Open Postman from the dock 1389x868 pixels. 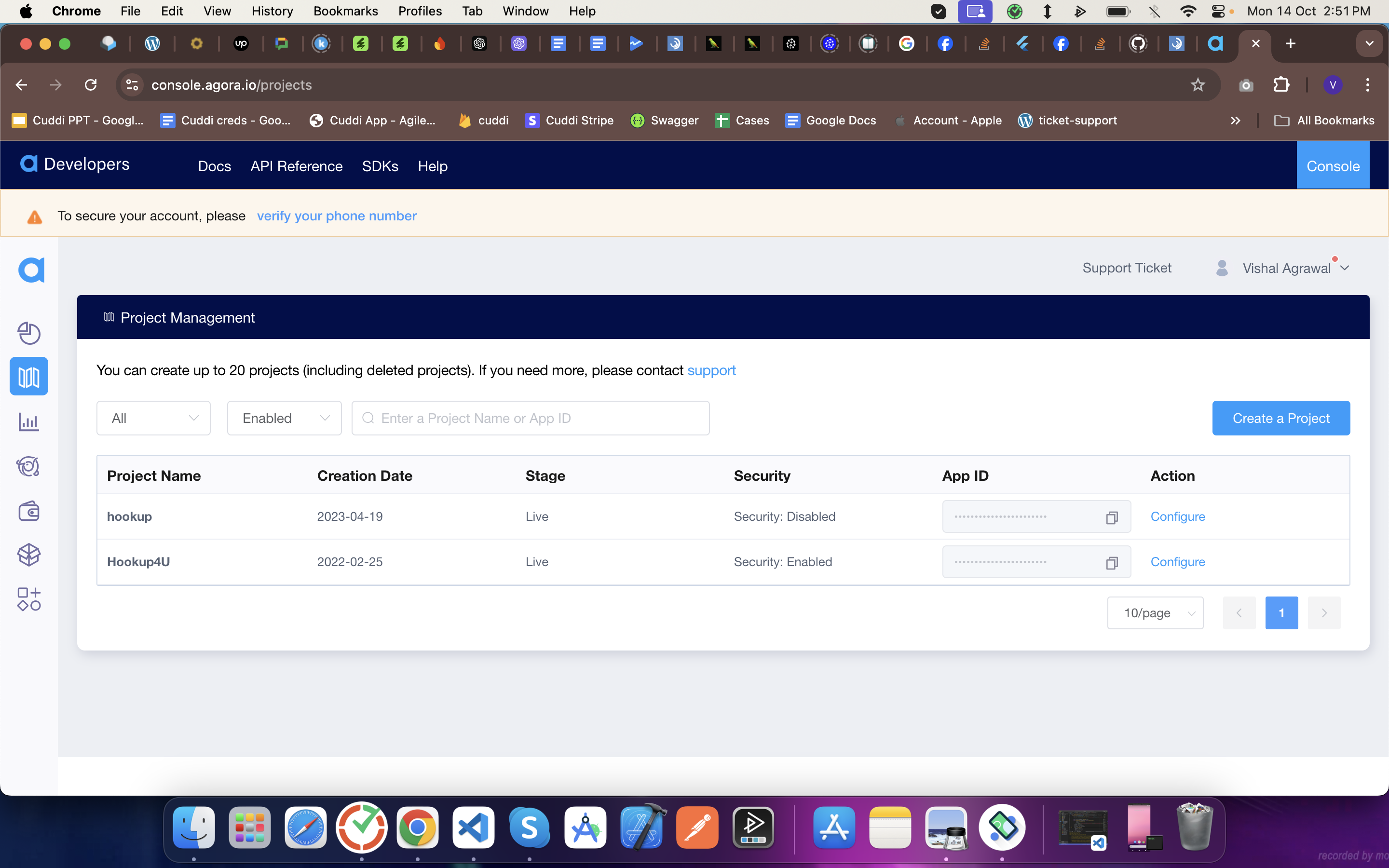tap(697, 827)
